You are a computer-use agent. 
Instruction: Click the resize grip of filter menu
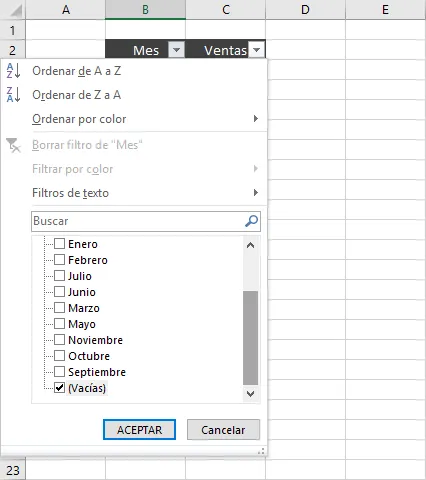[x=261, y=451]
